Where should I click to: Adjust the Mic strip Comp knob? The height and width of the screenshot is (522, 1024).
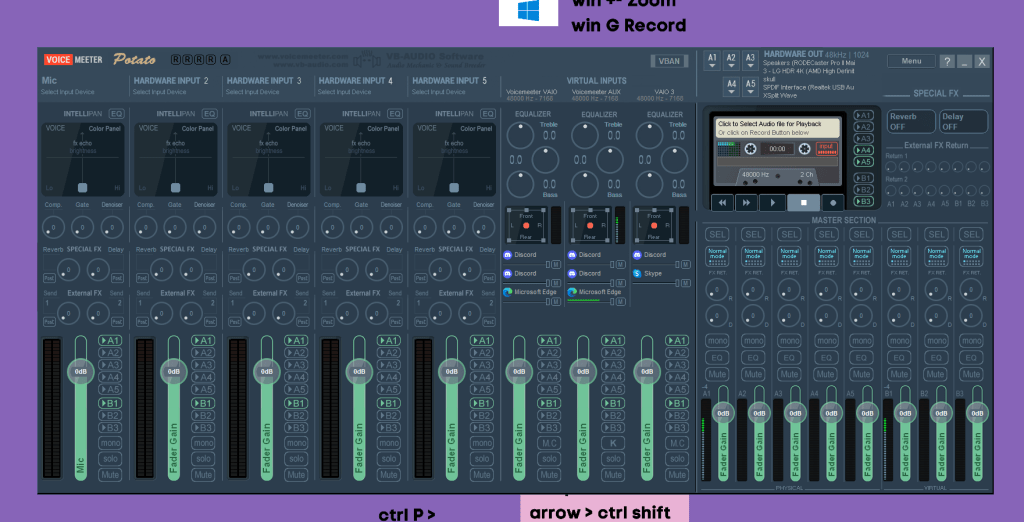[x=54, y=227]
